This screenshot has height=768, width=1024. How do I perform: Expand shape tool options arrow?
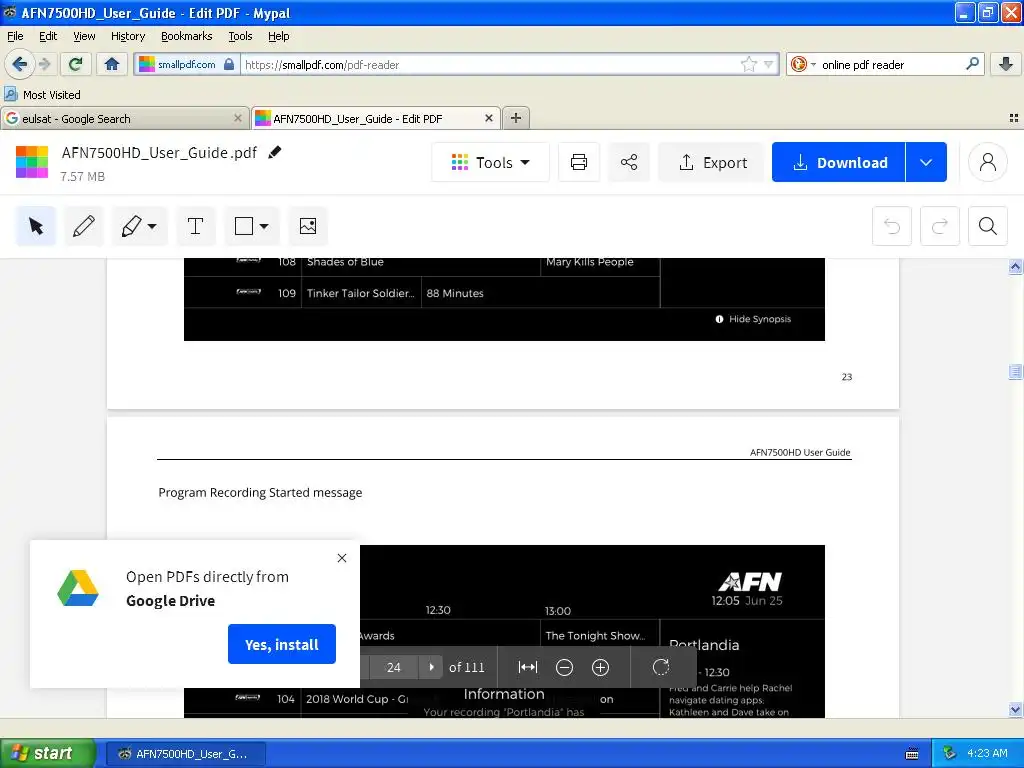click(264, 227)
